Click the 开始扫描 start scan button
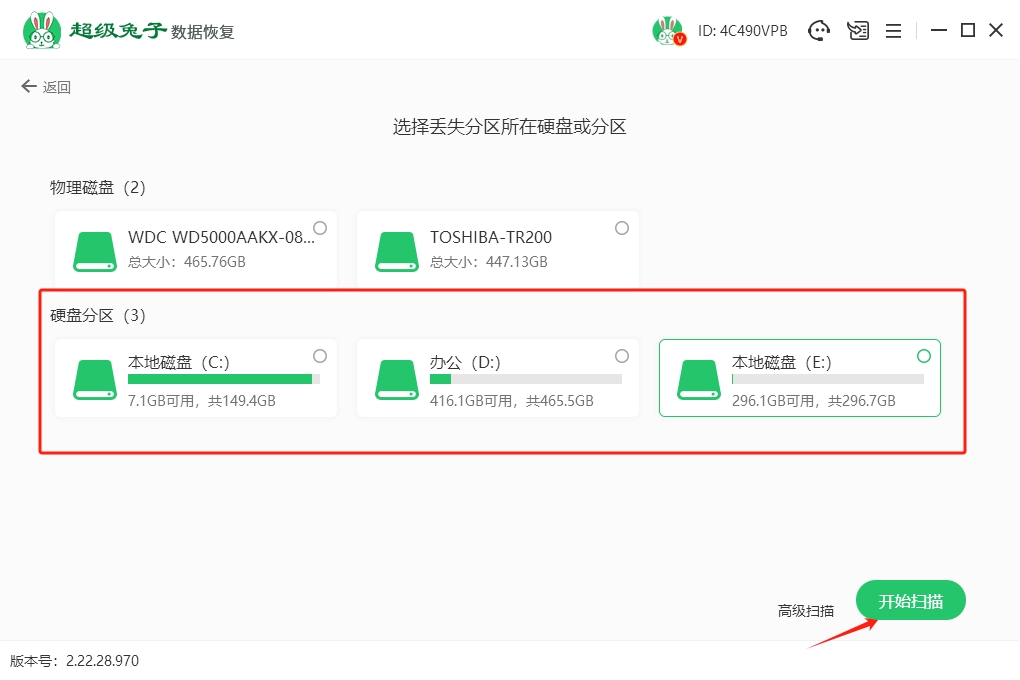 (910, 601)
